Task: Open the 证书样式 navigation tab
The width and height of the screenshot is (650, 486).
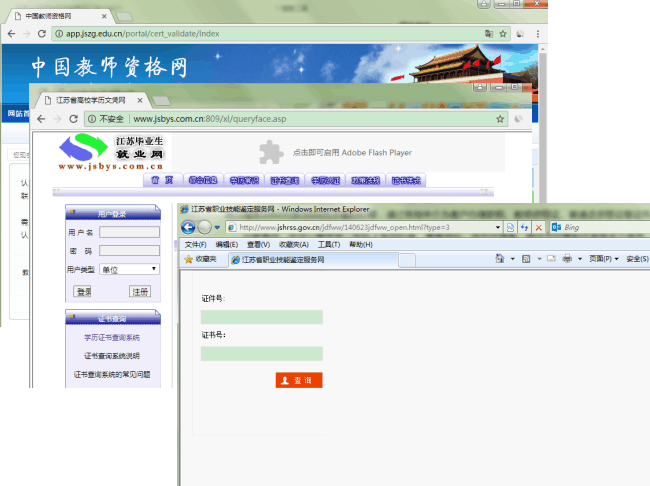Action: [x=406, y=180]
